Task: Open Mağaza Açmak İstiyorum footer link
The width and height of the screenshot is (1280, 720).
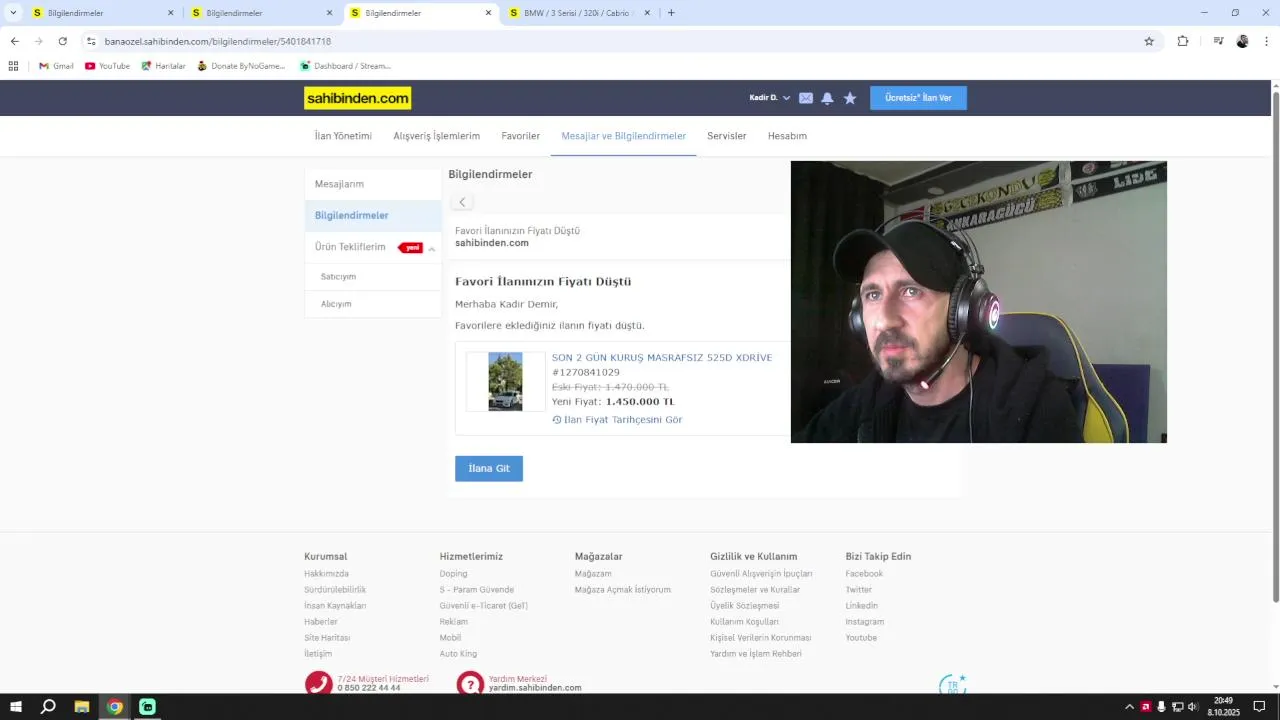Action: (623, 590)
